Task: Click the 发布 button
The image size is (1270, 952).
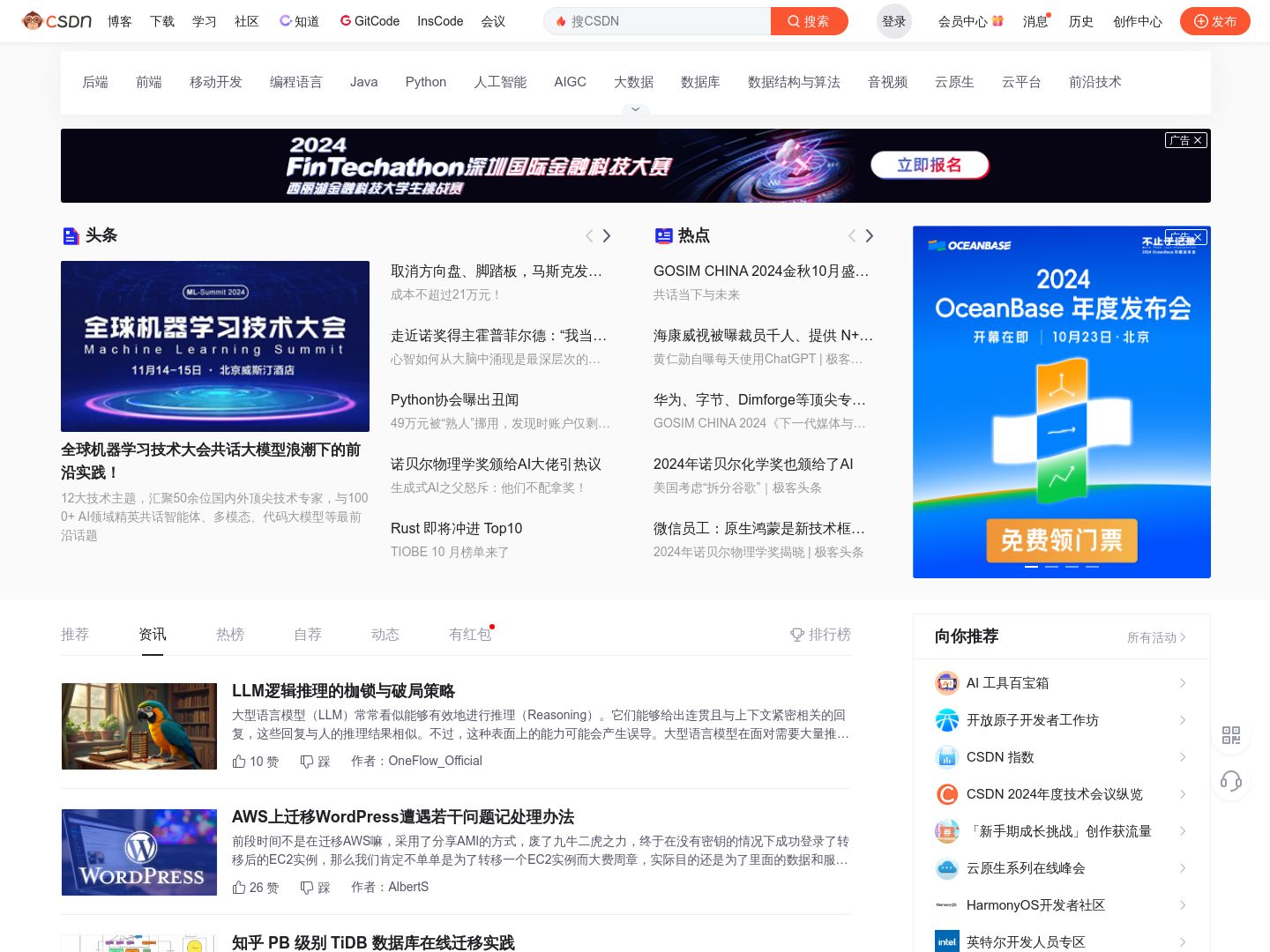Action: (x=1215, y=21)
